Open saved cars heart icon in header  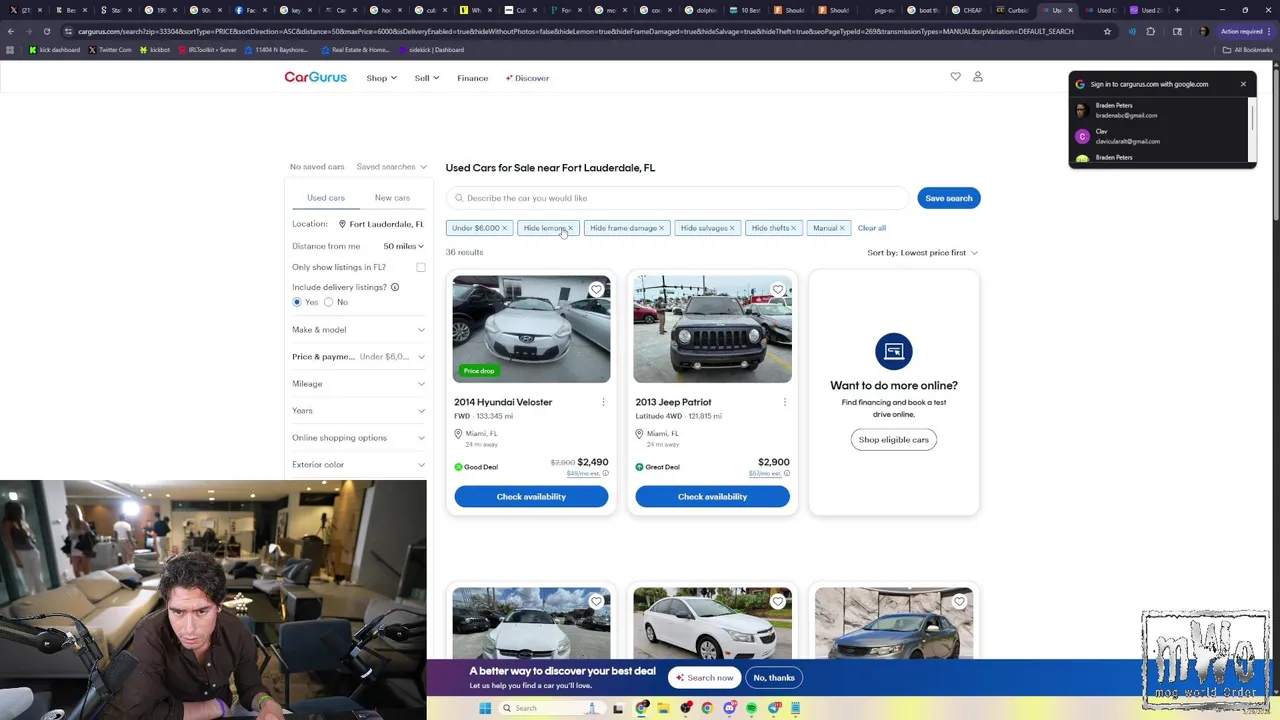tap(955, 77)
